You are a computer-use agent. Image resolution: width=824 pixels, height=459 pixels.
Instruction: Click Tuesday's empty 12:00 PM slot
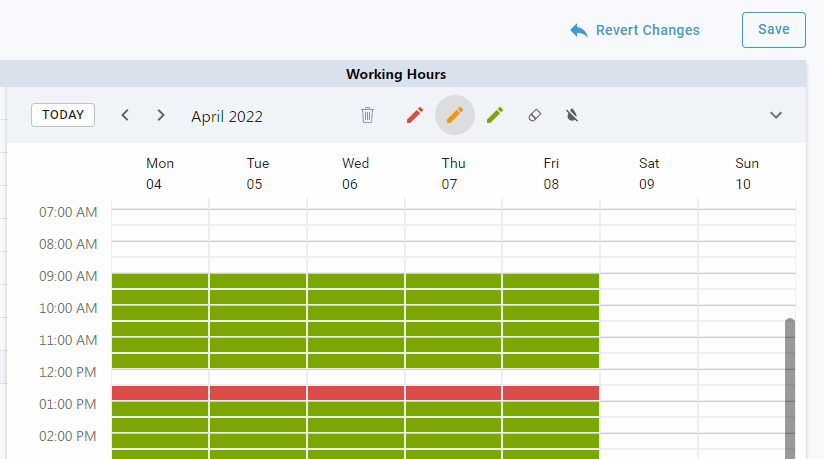pos(258,376)
